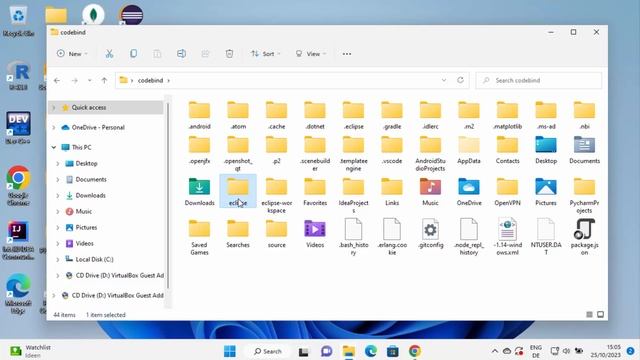Open the View dropdown
The image size is (640, 360).
pyautogui.click(x=311, y=54)
